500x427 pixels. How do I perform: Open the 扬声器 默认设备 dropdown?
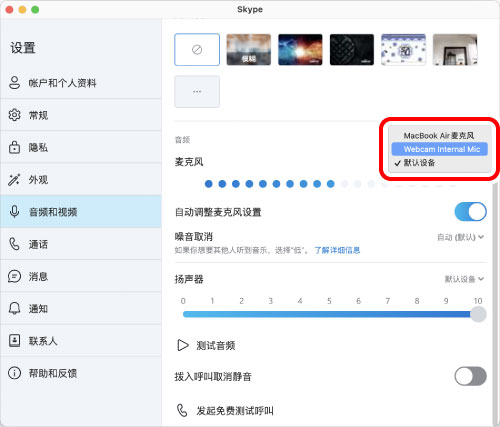click(x=464, y=279)
